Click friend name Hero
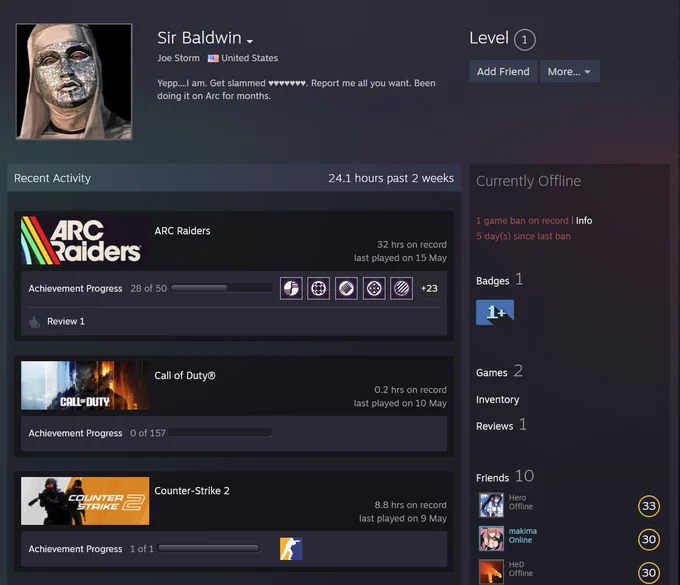Screen dimensions: 680x585 click(517, 498)
